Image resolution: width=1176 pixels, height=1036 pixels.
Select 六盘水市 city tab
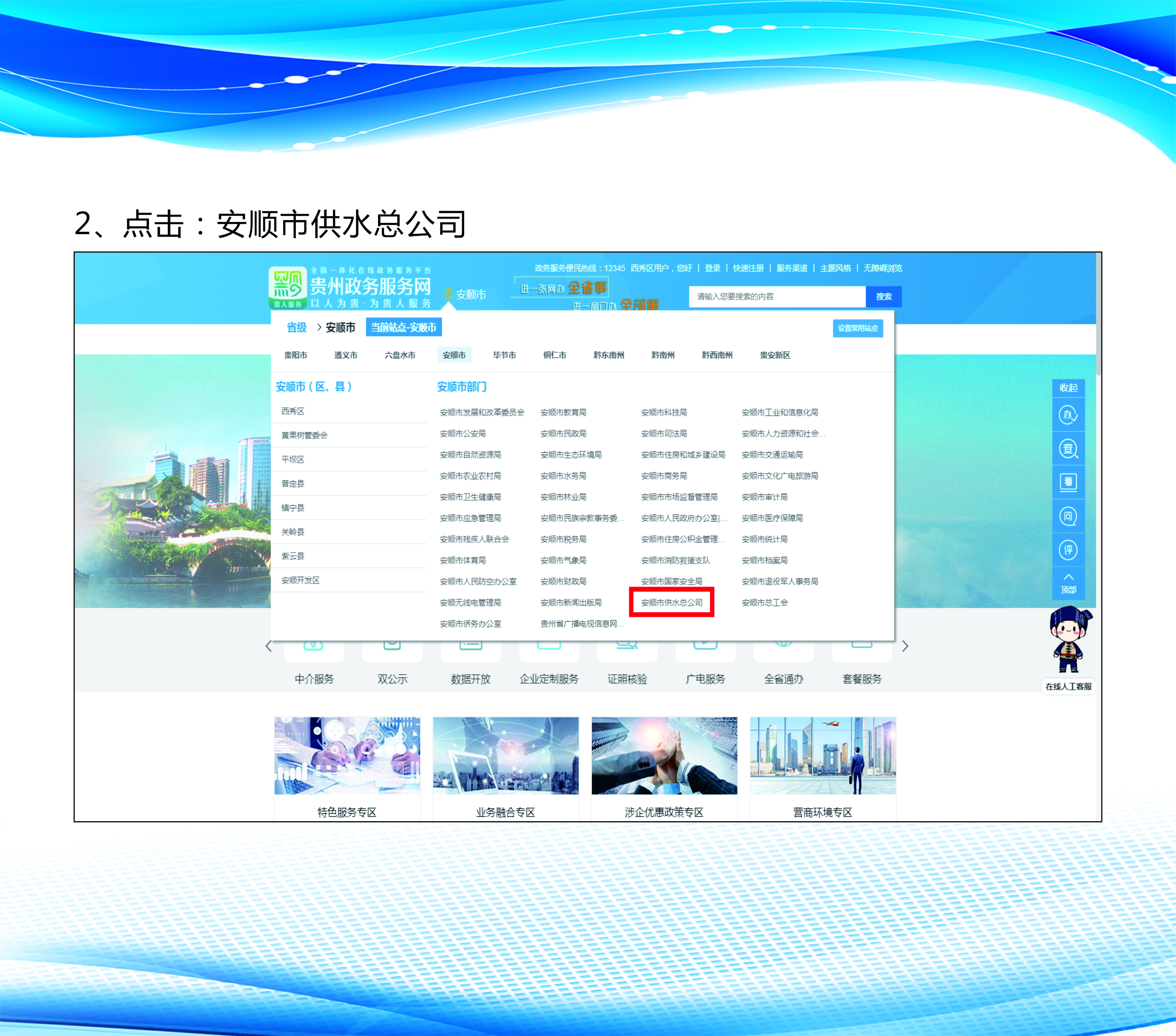pos(399,355)
